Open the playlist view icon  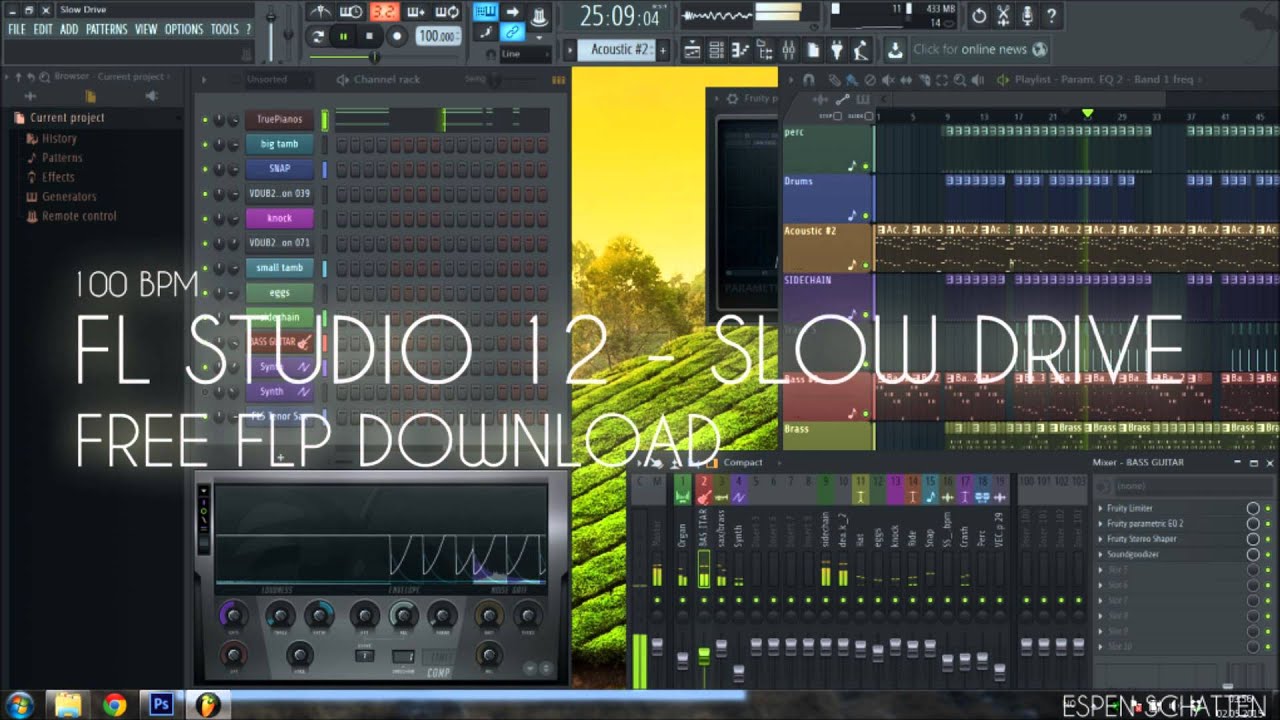(x=691, y=49)
